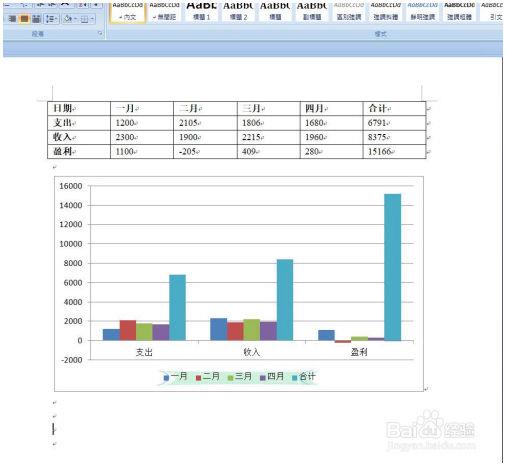This screenshot has height=466, width=506.
Task: Open the paragraph dialog launcher icon
Action: tap(100, 33)
